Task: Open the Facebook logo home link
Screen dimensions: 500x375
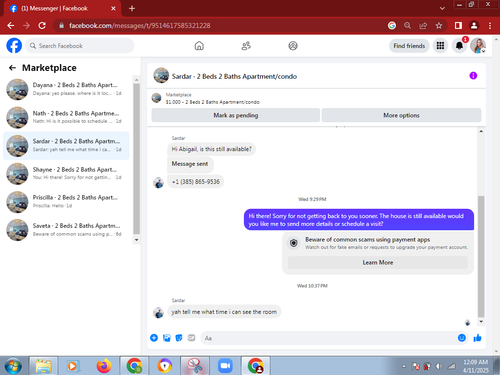Action: (14, 46)
